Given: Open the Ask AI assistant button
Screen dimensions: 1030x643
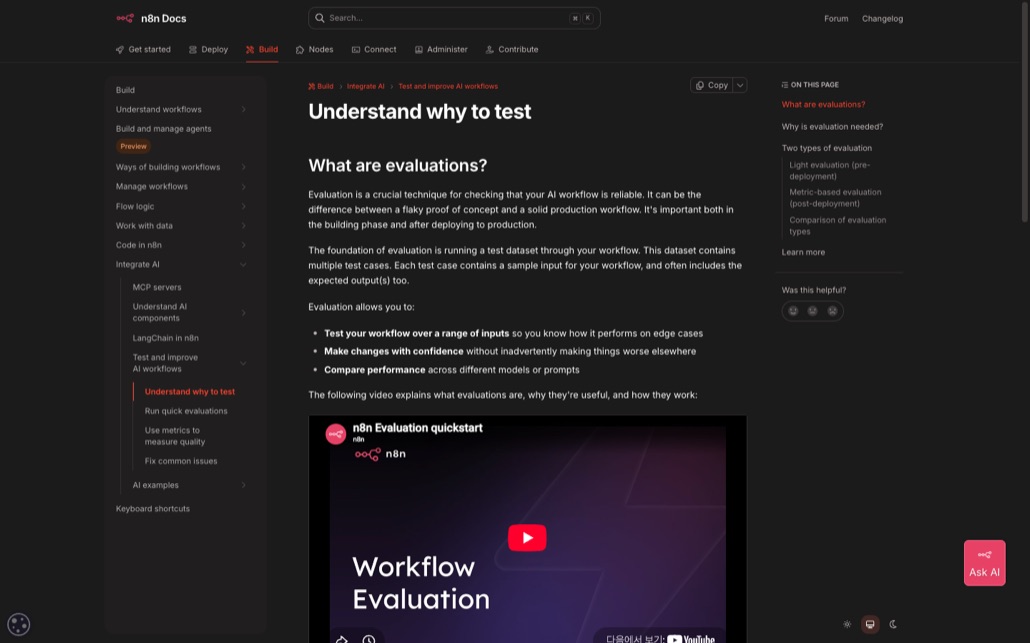Looking at the screenshot, I should [984, 563].
